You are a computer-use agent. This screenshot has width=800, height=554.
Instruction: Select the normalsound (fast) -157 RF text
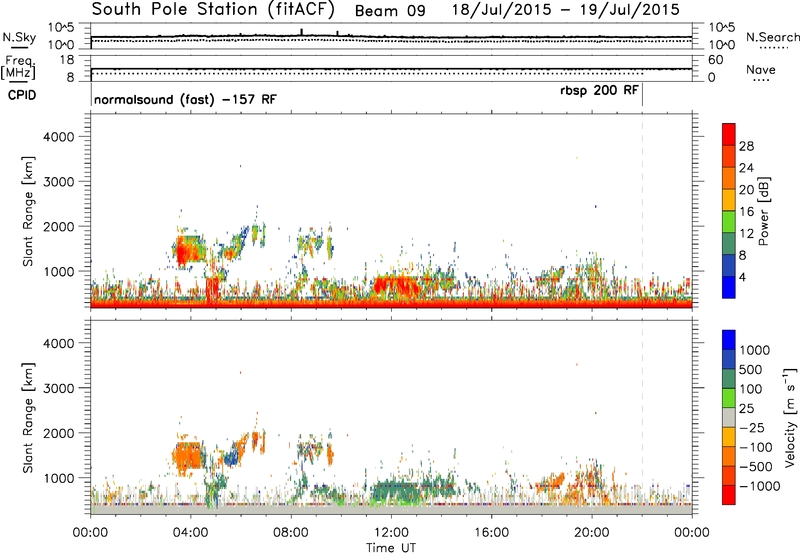(185, 99)
